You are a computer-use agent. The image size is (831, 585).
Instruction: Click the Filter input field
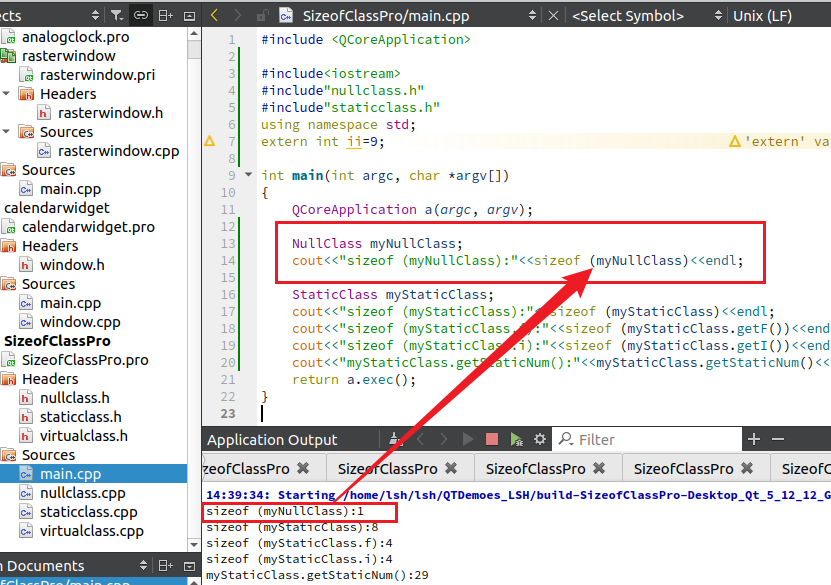(x=647, y=439)
